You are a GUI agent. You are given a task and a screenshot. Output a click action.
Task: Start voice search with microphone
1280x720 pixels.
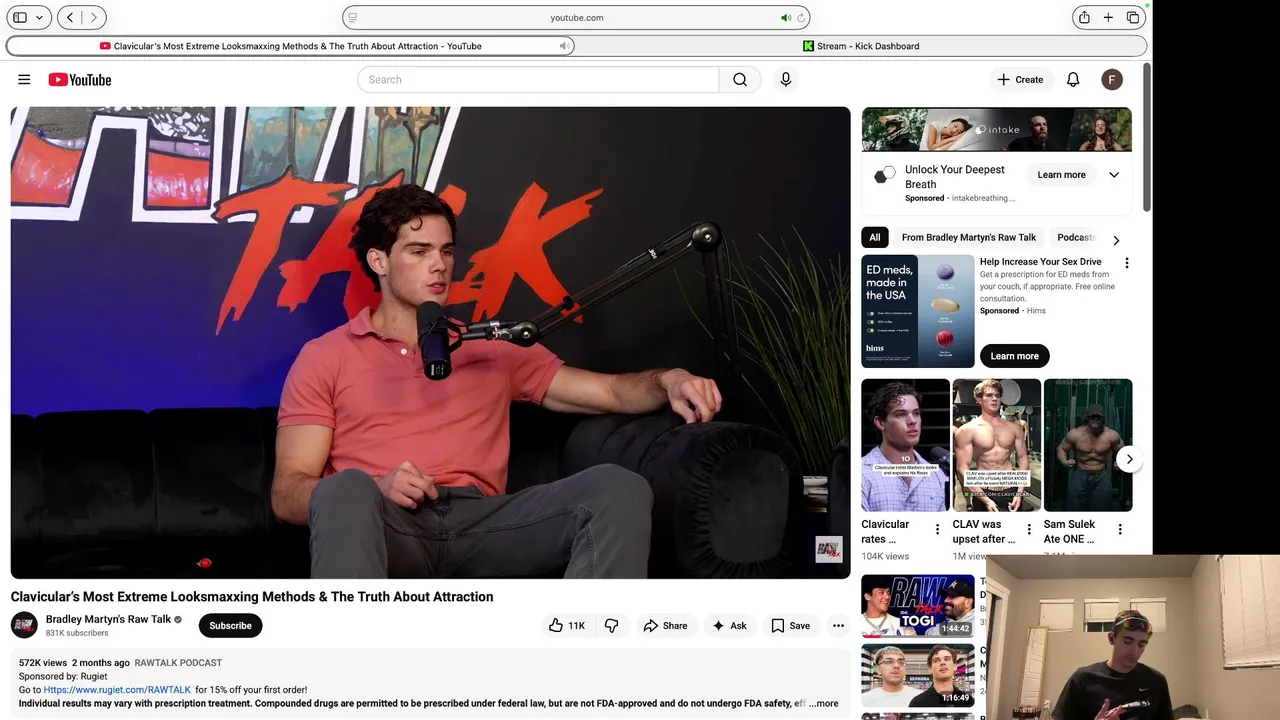pos(786,80)
